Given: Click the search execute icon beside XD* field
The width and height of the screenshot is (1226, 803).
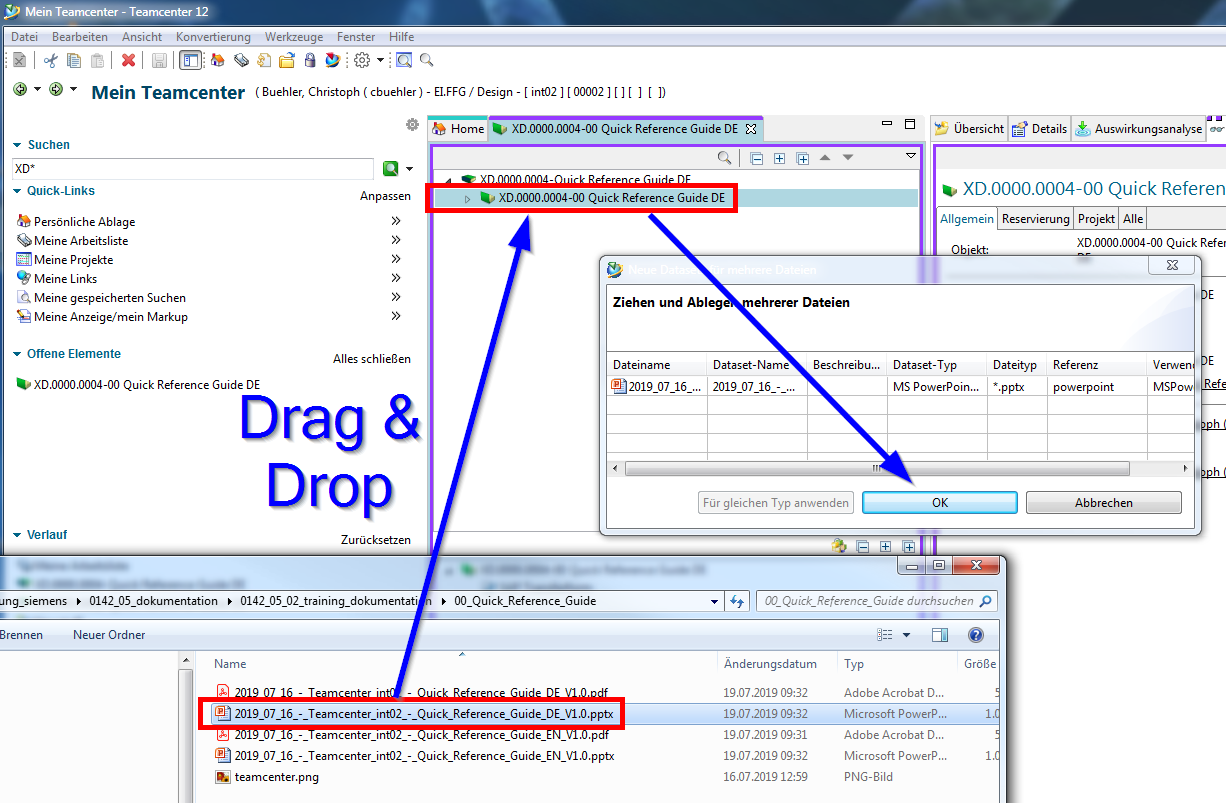Looking at the screenshot, I should [391, 169].
